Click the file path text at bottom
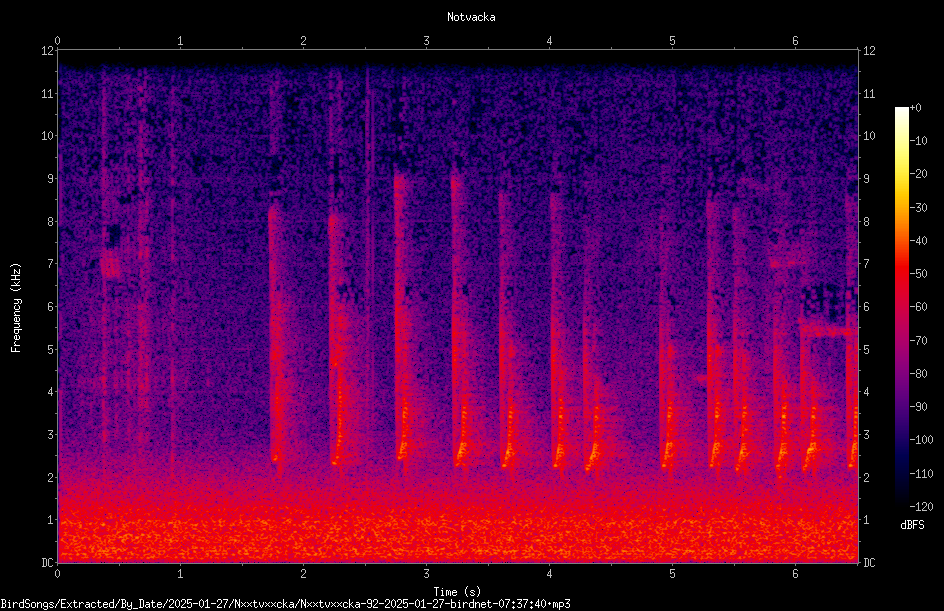Image resolution: width=944 pixels, height=611 pixels. point(285,604)
